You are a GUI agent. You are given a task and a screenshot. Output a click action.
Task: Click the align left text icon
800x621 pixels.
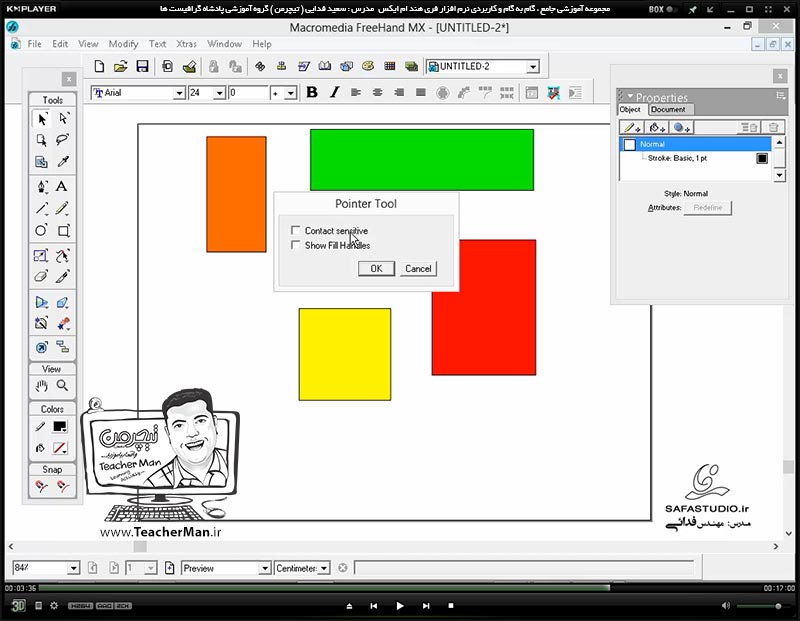(356, 92)
